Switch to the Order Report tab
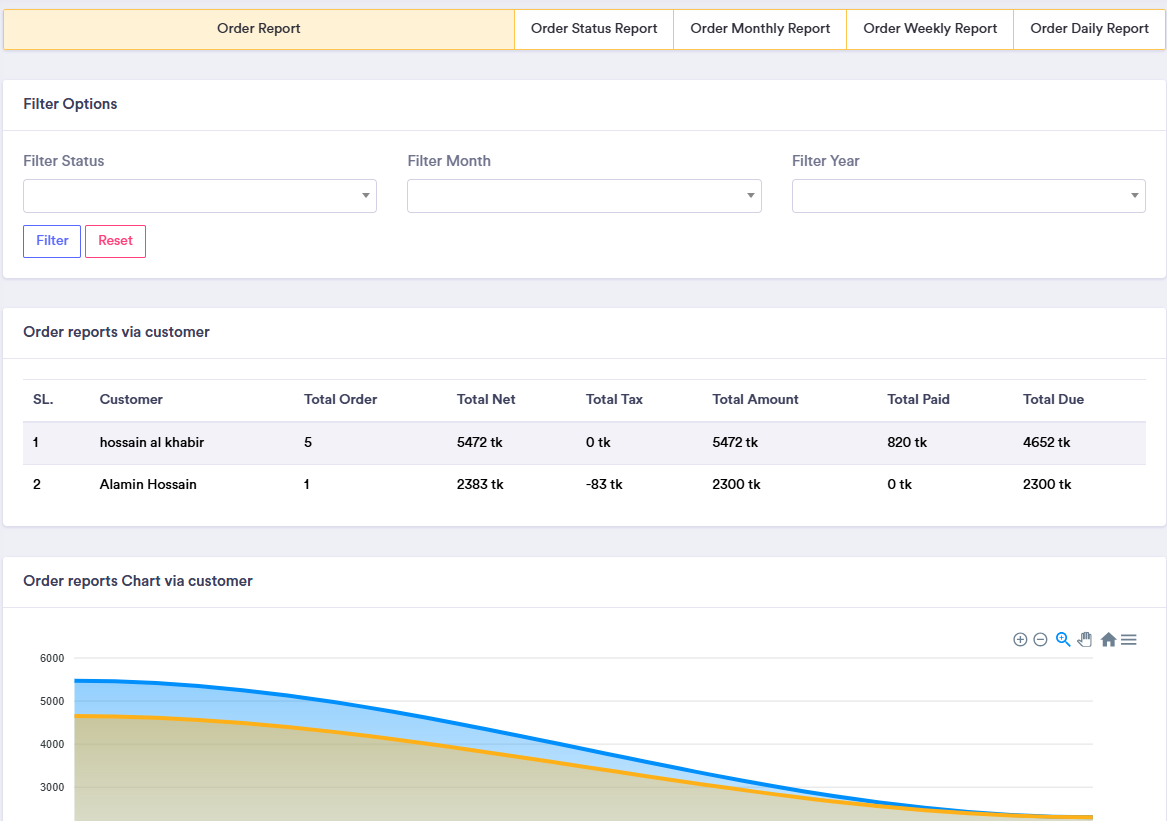Viewport: 1167px width, 821px height. pos(259,29)
